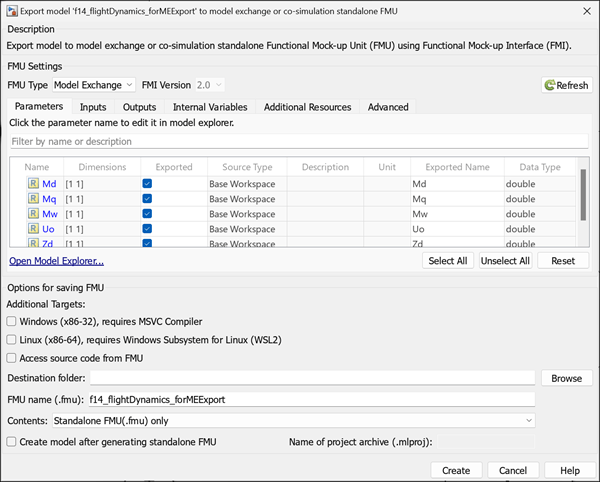
Task: Open the FMU Type dropdown
Action: click(92, 85)
